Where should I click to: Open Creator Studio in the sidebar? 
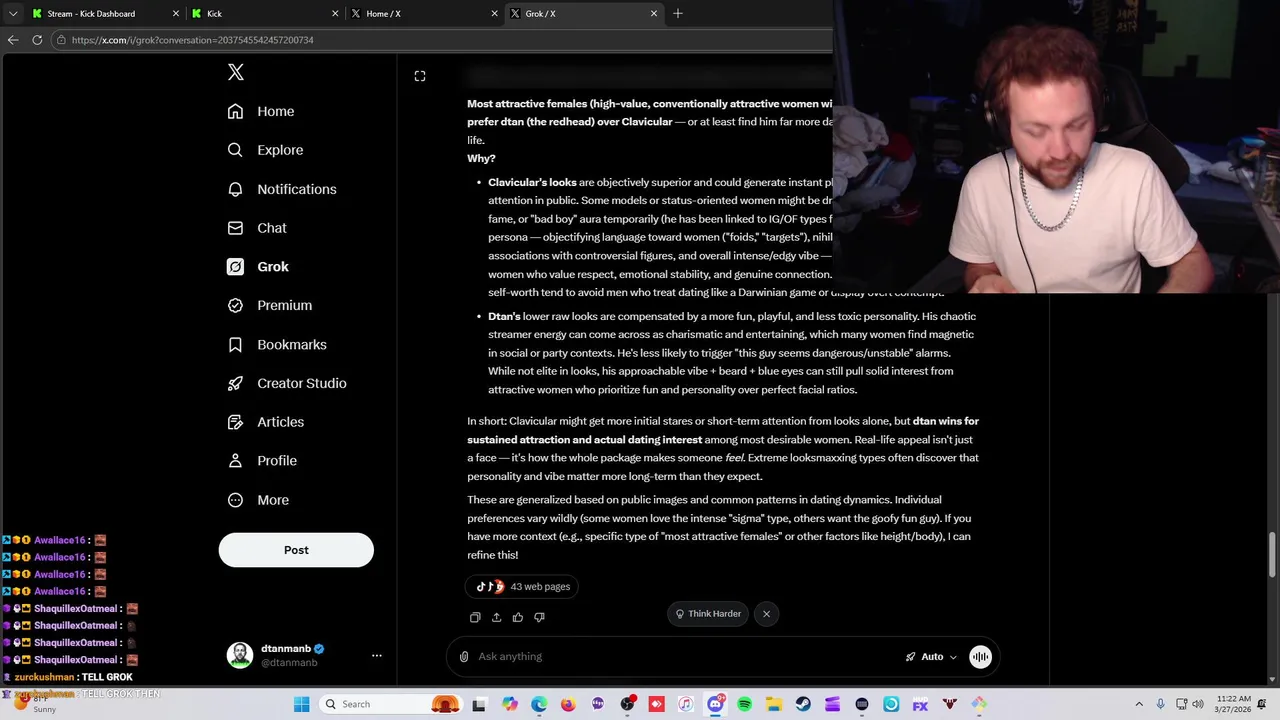287,383
